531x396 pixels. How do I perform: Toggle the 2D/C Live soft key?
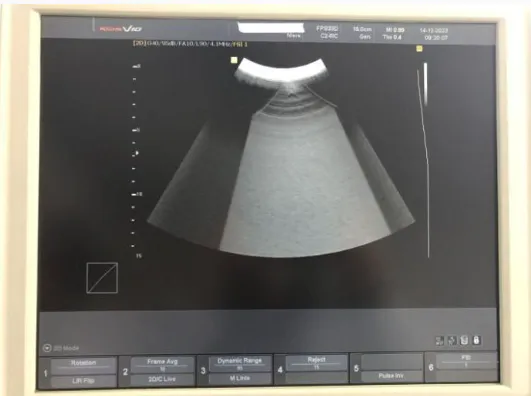pos(163,379)
